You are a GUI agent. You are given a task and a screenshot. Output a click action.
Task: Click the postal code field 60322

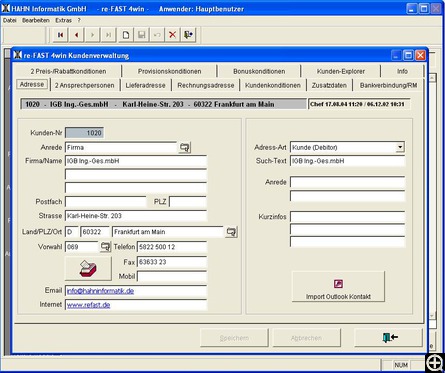click(95, 232)
